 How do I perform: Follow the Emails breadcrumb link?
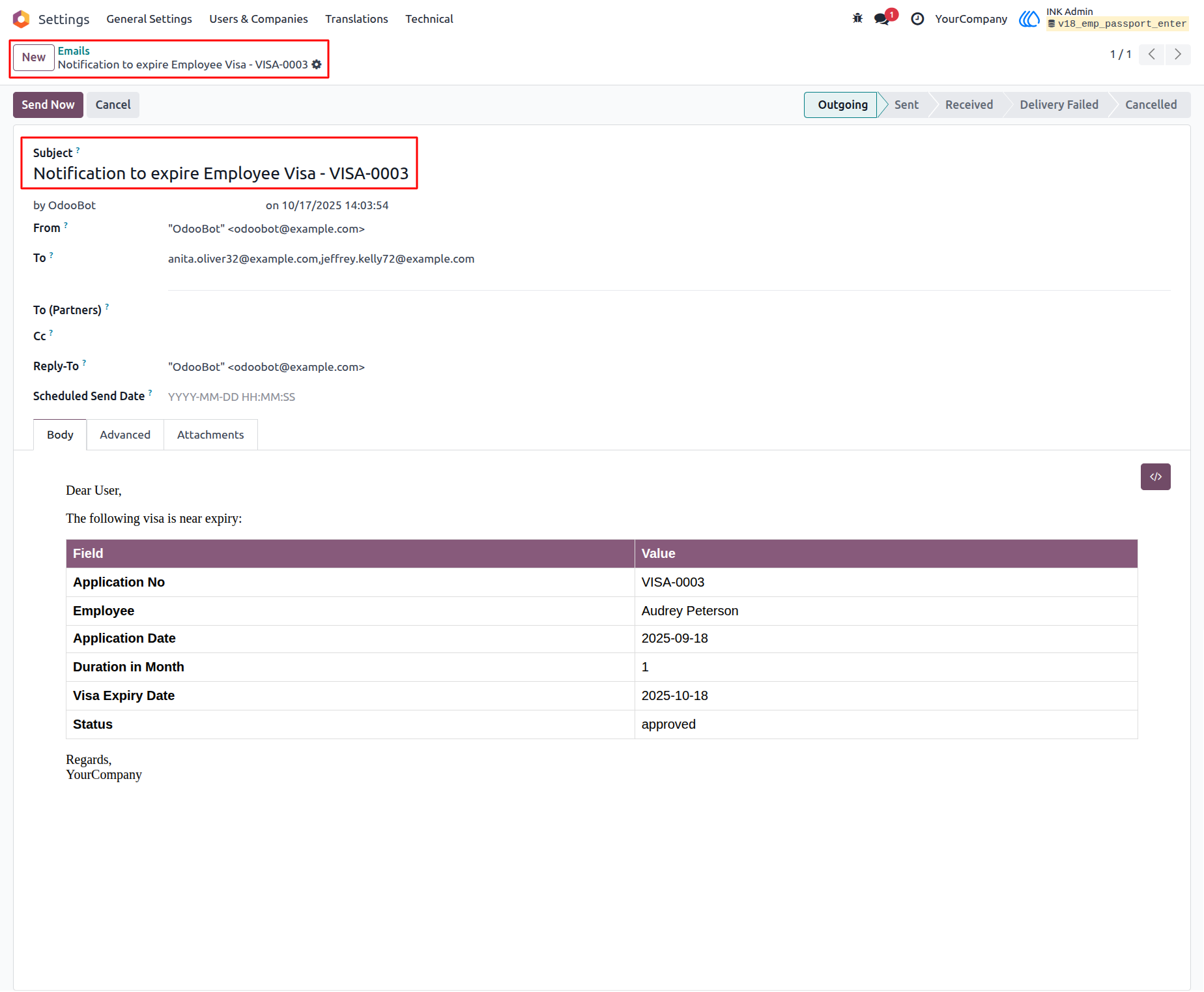[74, 51]
